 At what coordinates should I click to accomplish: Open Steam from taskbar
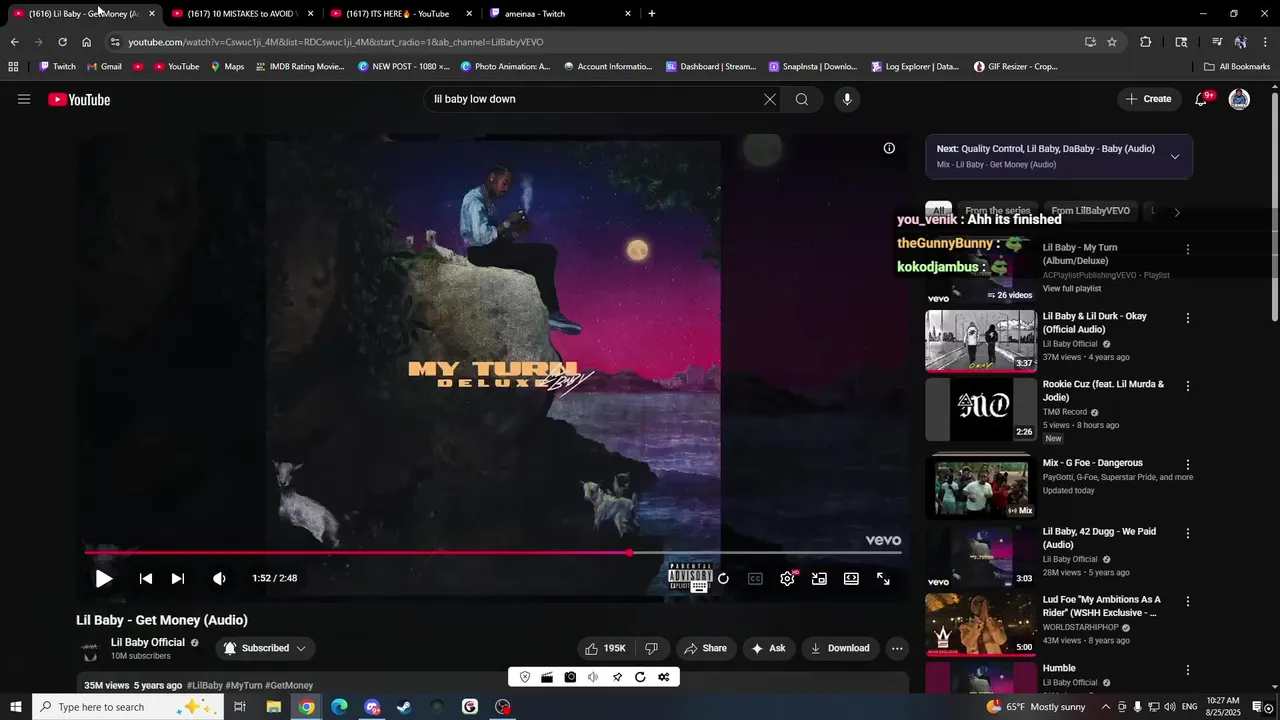point(404,707)
